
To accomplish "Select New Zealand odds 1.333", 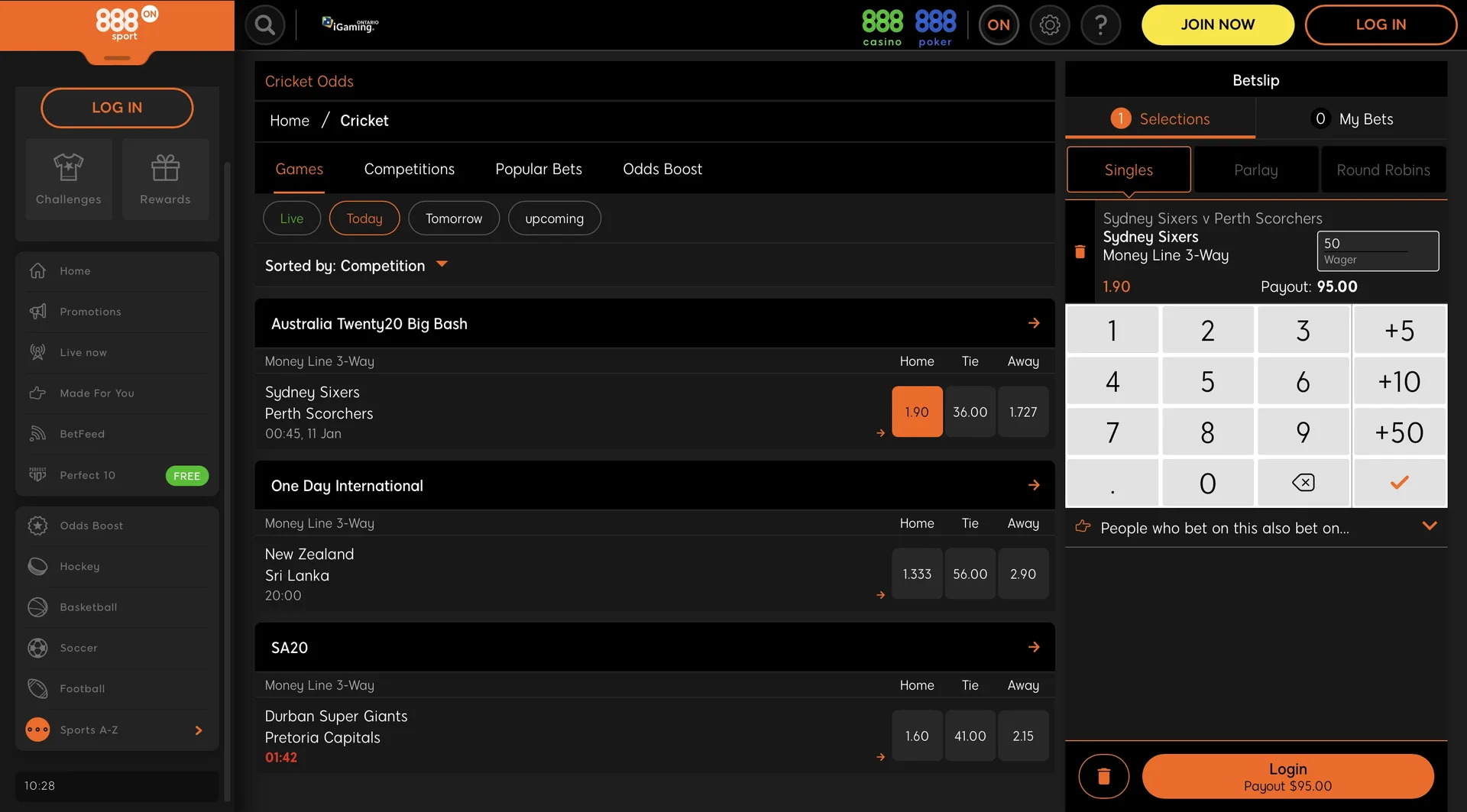I will click(917, 574).
